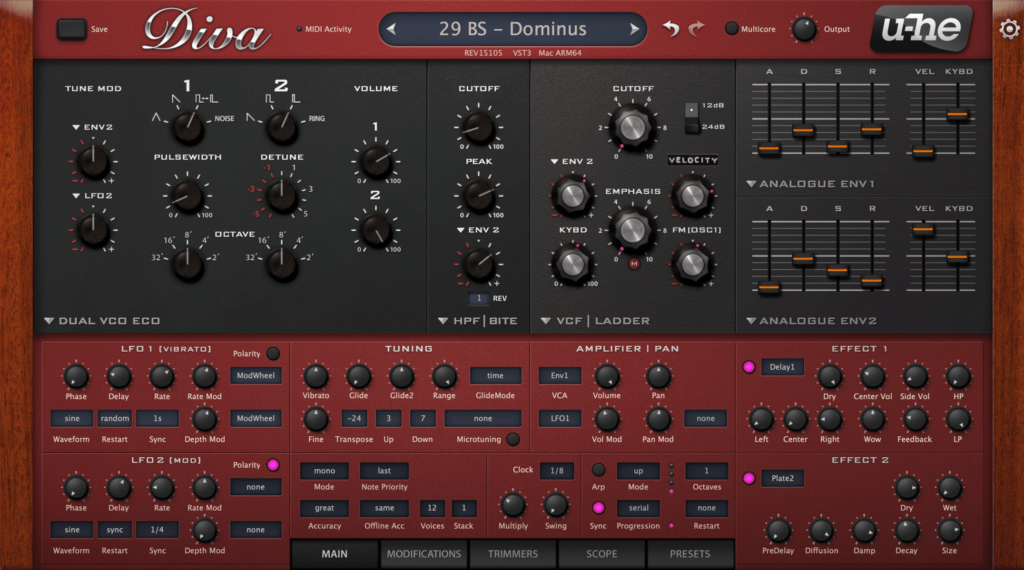Expand the DUAL VCO ECO module selector
The width and height of the screenshot is (1024, 570).
click(102, 321)
